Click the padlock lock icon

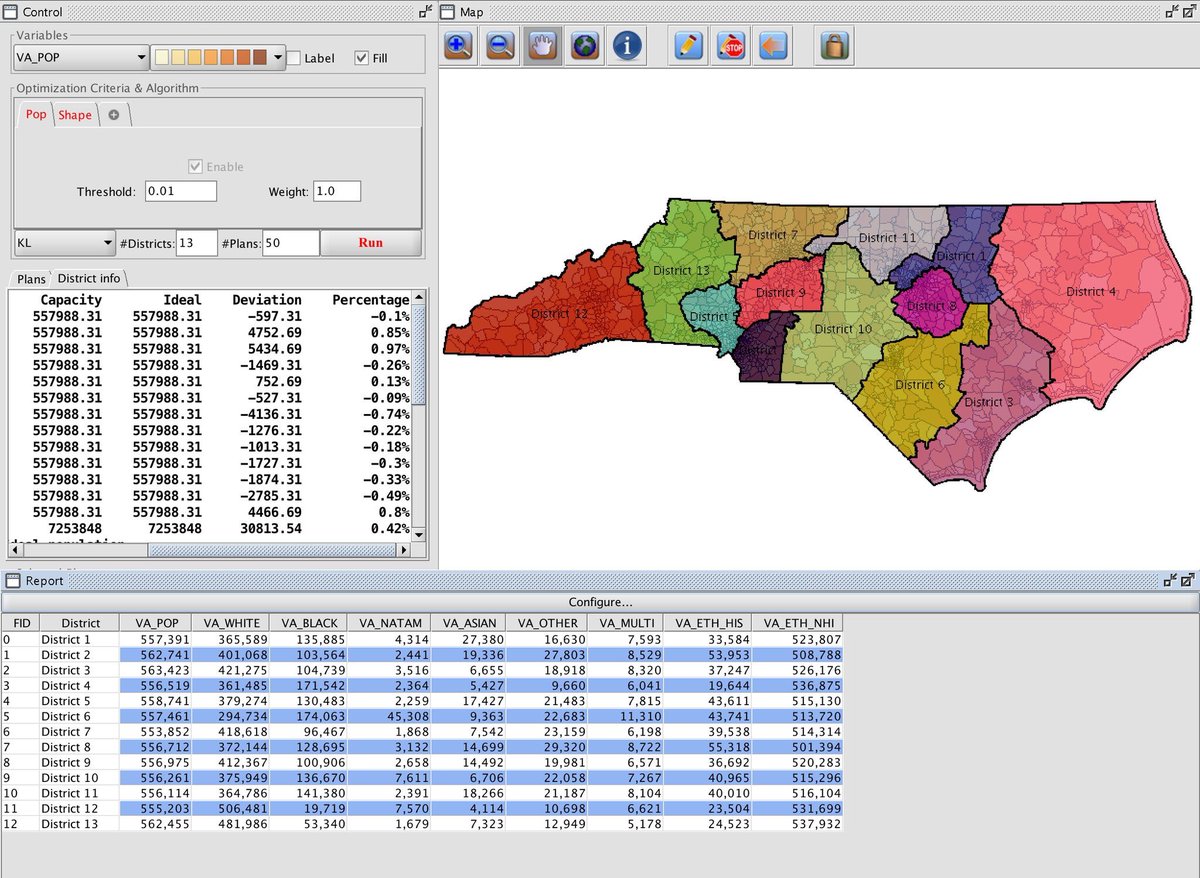834,45
